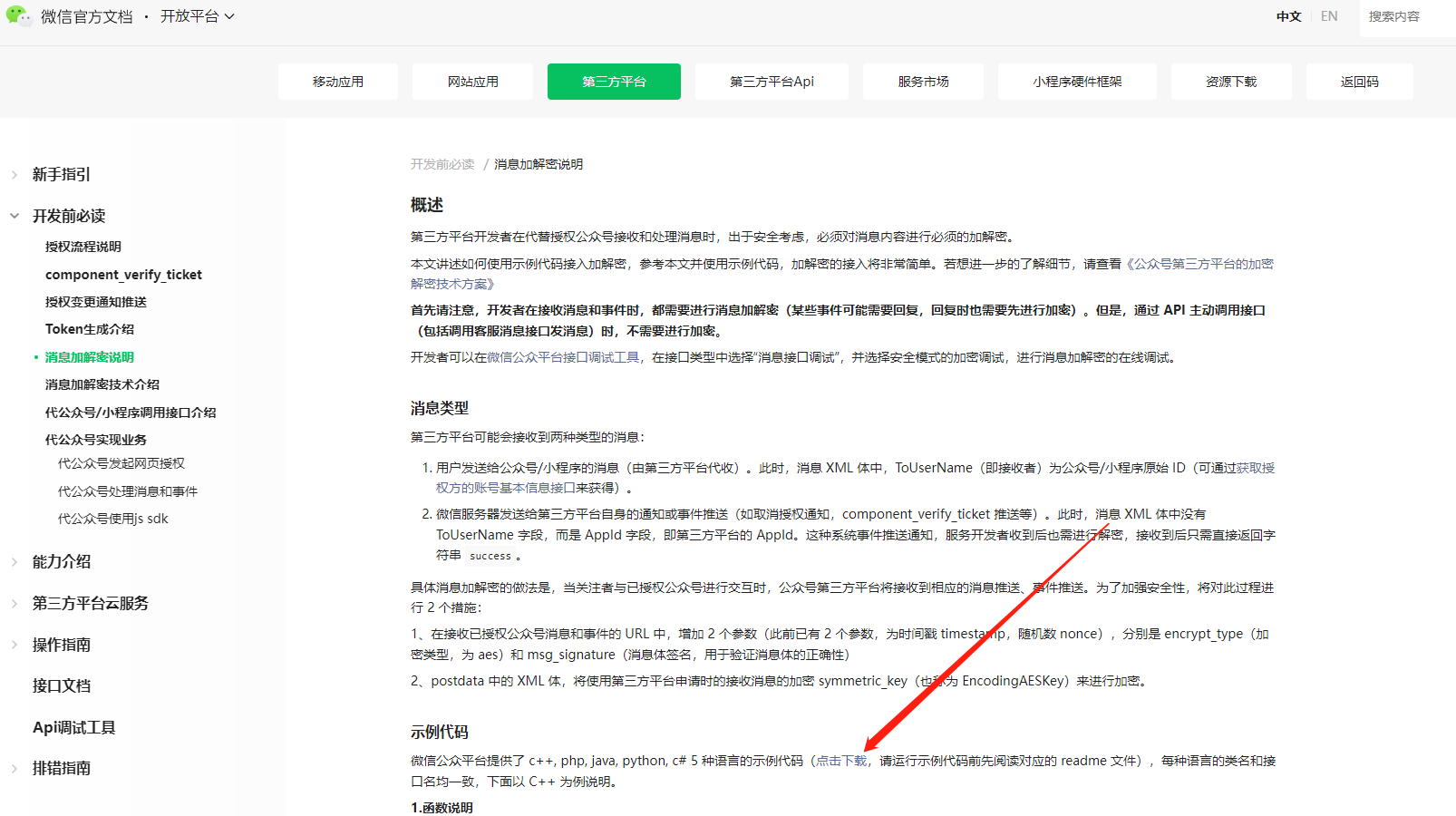Open the 资源下载 tab
The image size is (1456, 816).
pyautogui.click(x=1231, y=82)
